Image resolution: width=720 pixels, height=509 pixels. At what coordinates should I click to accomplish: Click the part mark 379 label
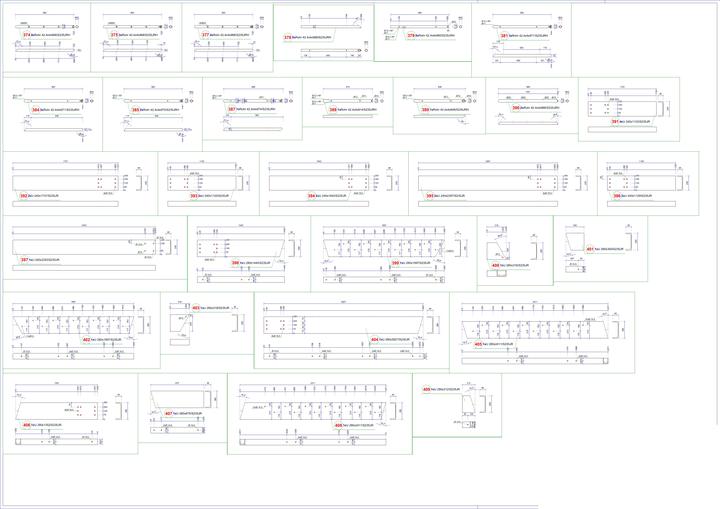pyautogui.click(x=411, y=35)
